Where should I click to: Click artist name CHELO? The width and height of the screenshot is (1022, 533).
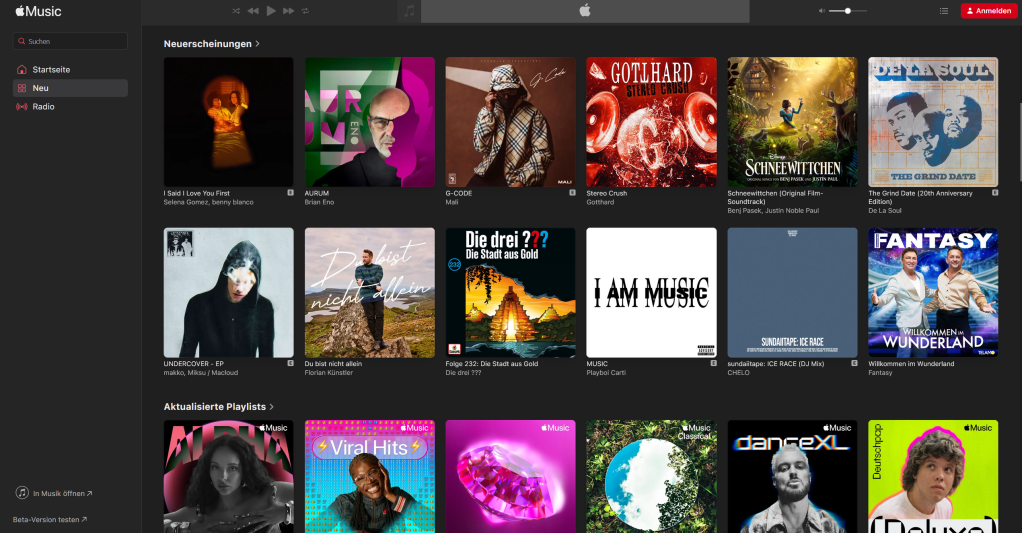[738, 373]
